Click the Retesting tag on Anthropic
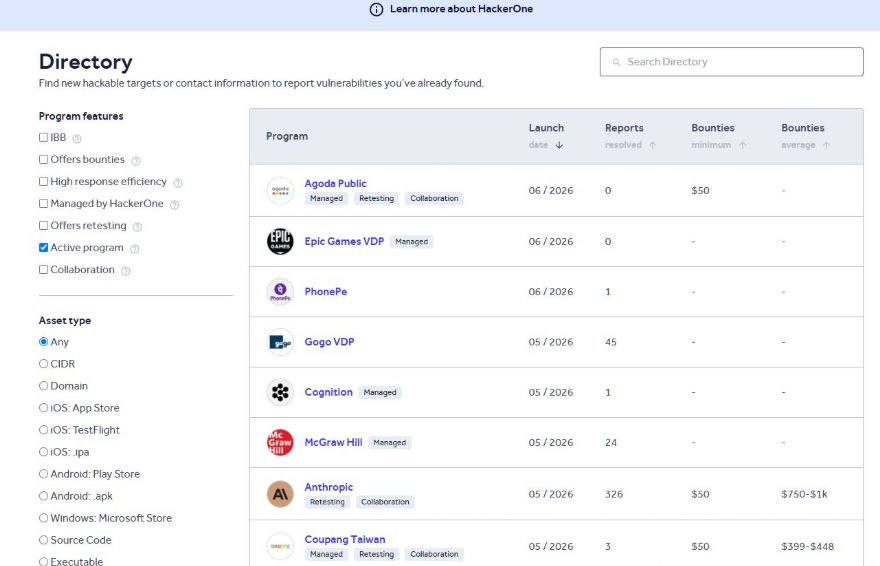 point(327,502)
